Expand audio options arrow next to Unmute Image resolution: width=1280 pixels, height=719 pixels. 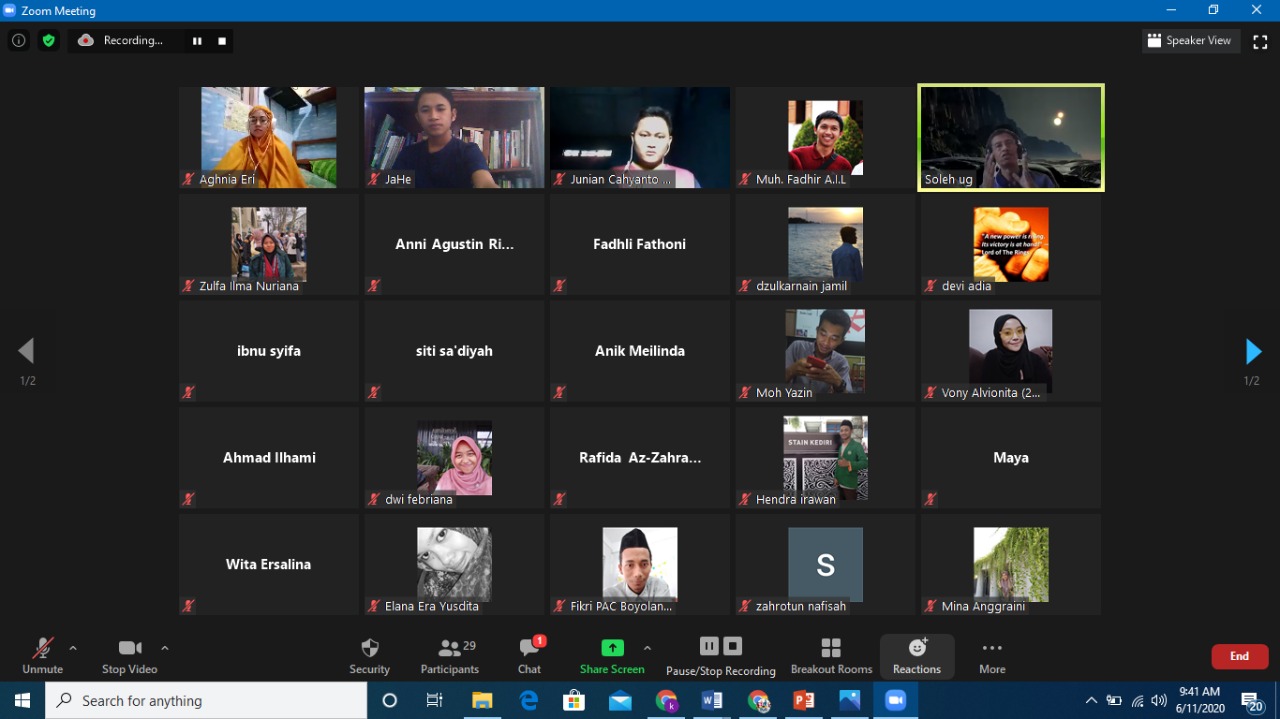click(x=73, y=648)
